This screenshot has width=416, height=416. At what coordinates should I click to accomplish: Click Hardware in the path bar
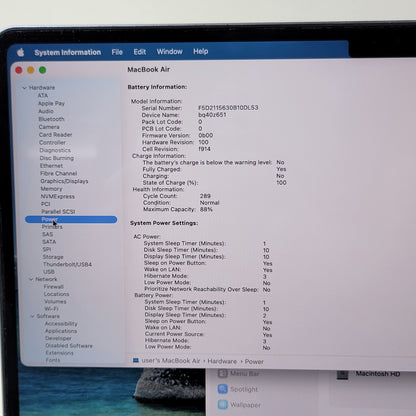coord(222,361)
